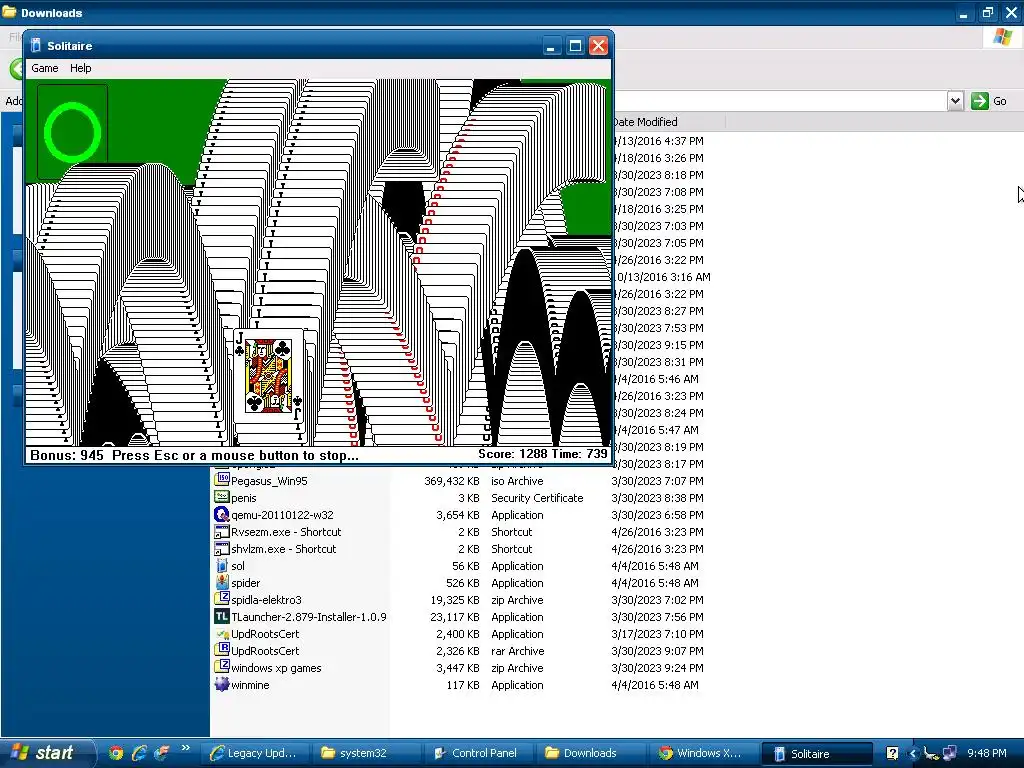Open the Help menu in Solitaire
Image resolution: width=1024 pixels, height=768 pixels.
(x=80, y=68)
